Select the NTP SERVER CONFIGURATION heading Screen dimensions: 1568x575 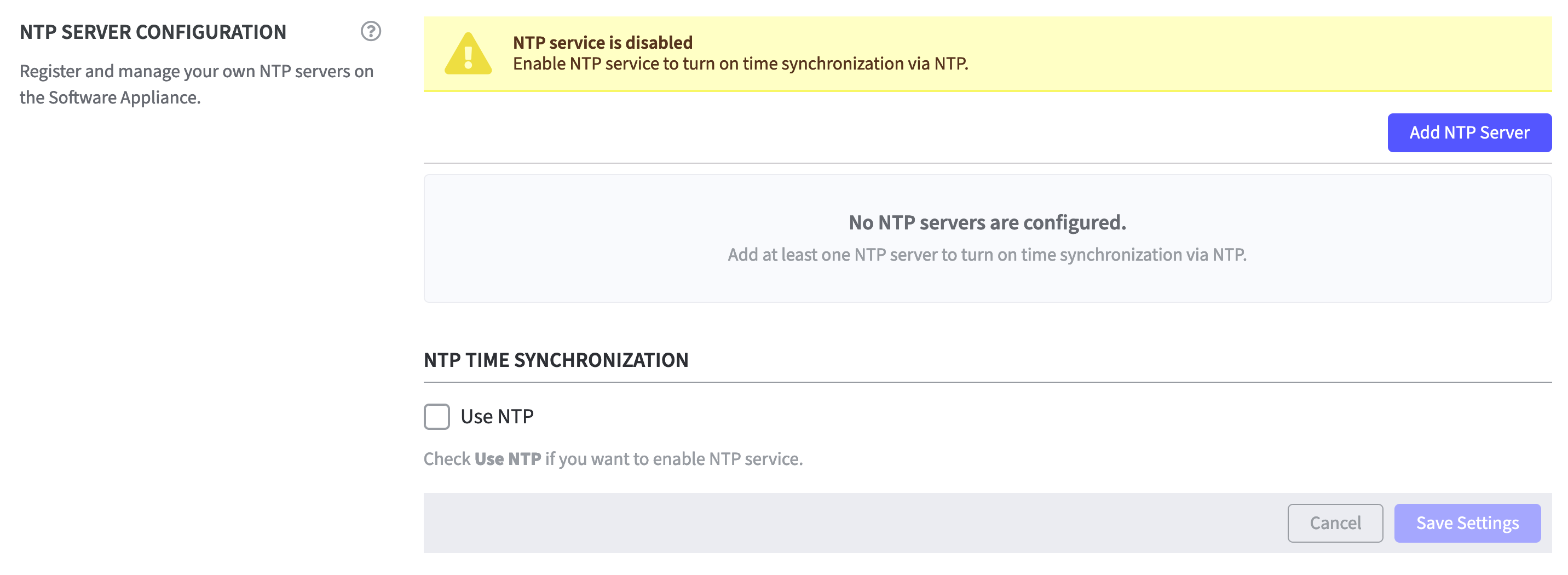(153, 32)
